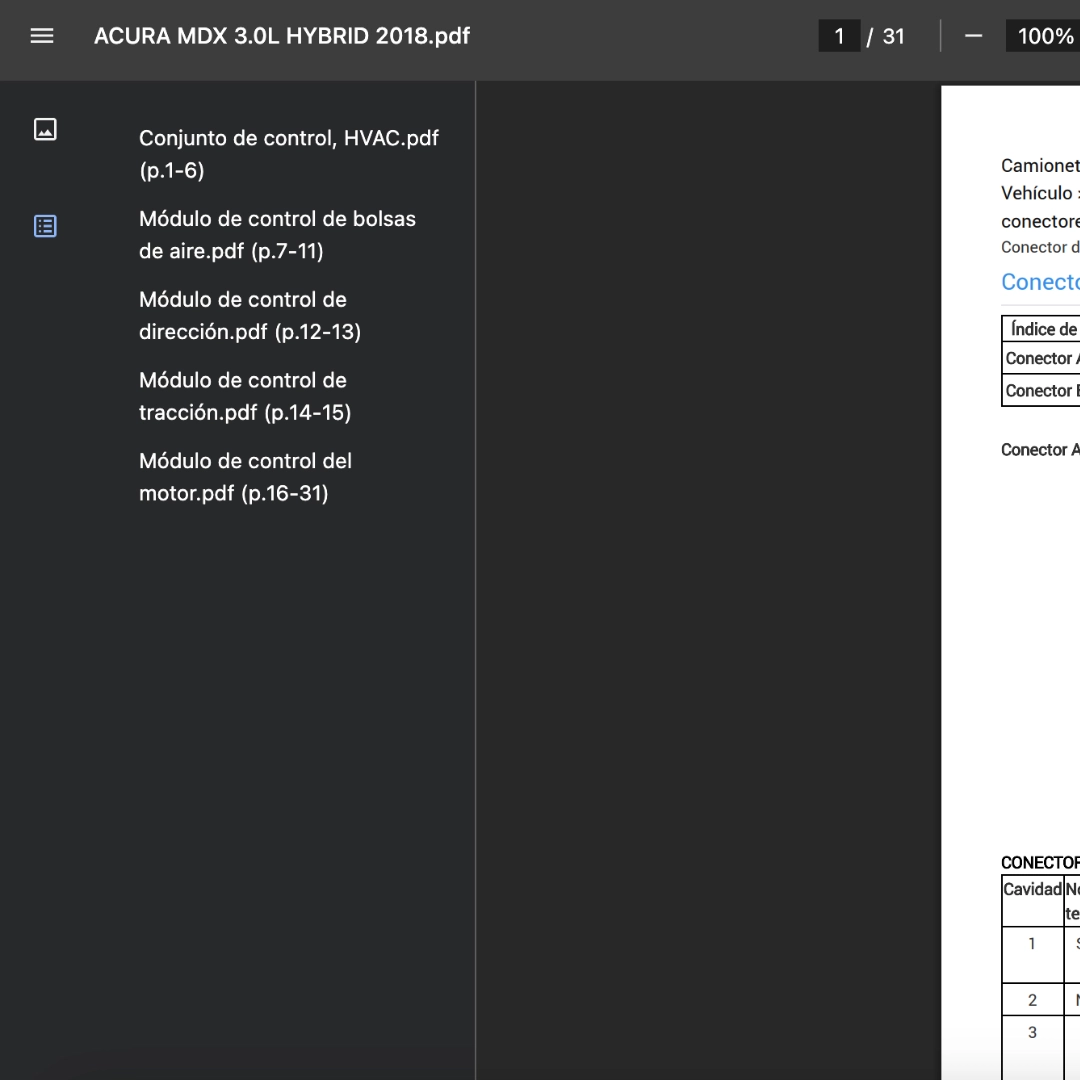Select Módulo de control del motor bookmark
Screen dimensions: 1080x1080
coord(245,477)
